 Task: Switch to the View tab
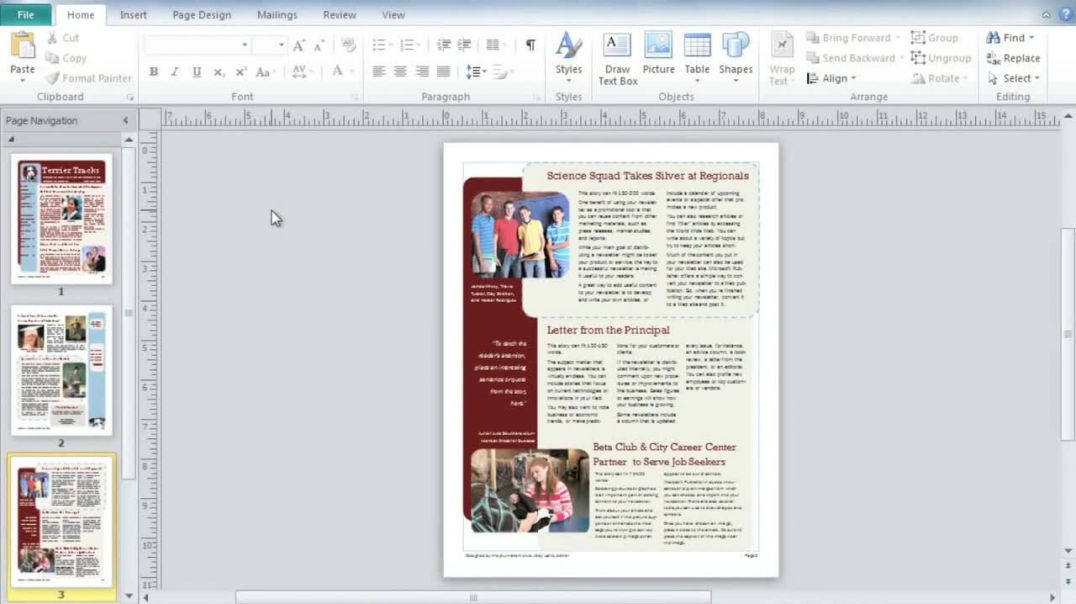pos(393,14)
